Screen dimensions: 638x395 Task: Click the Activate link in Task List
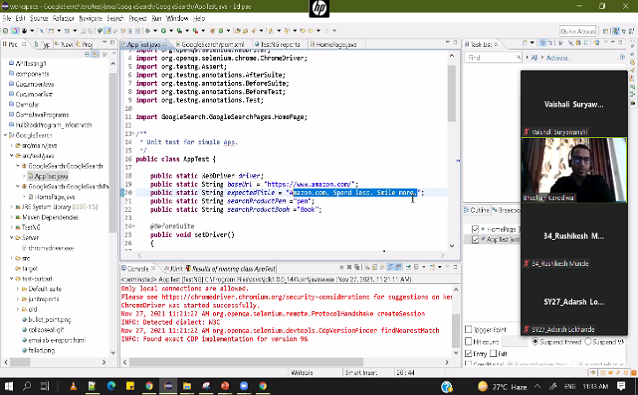tap(557, 58)
